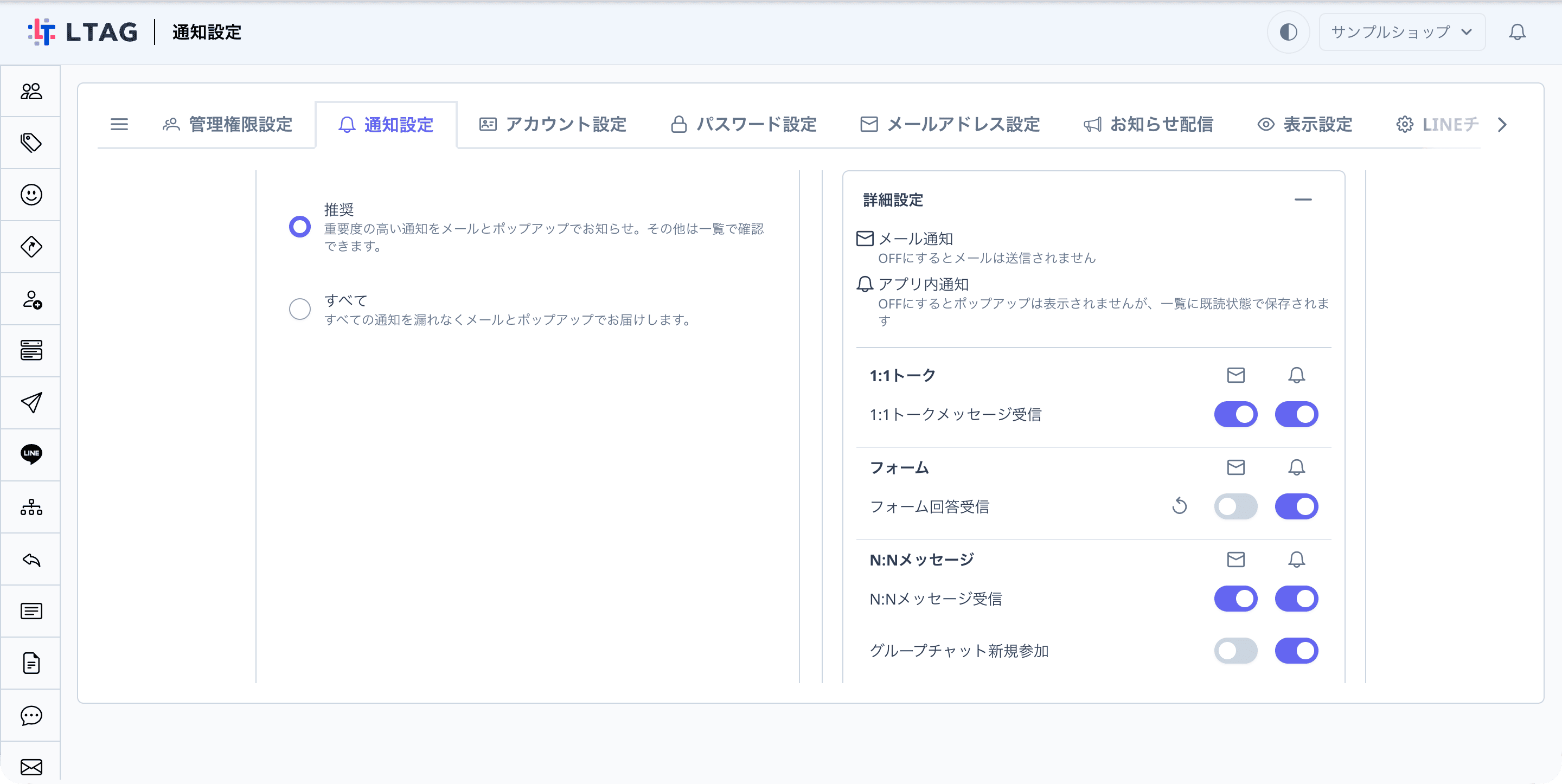The width and height of the screenshot is (1562, 784).
Task: Toggle the dark mode contrast icon
Action: tap(1288, 31)
